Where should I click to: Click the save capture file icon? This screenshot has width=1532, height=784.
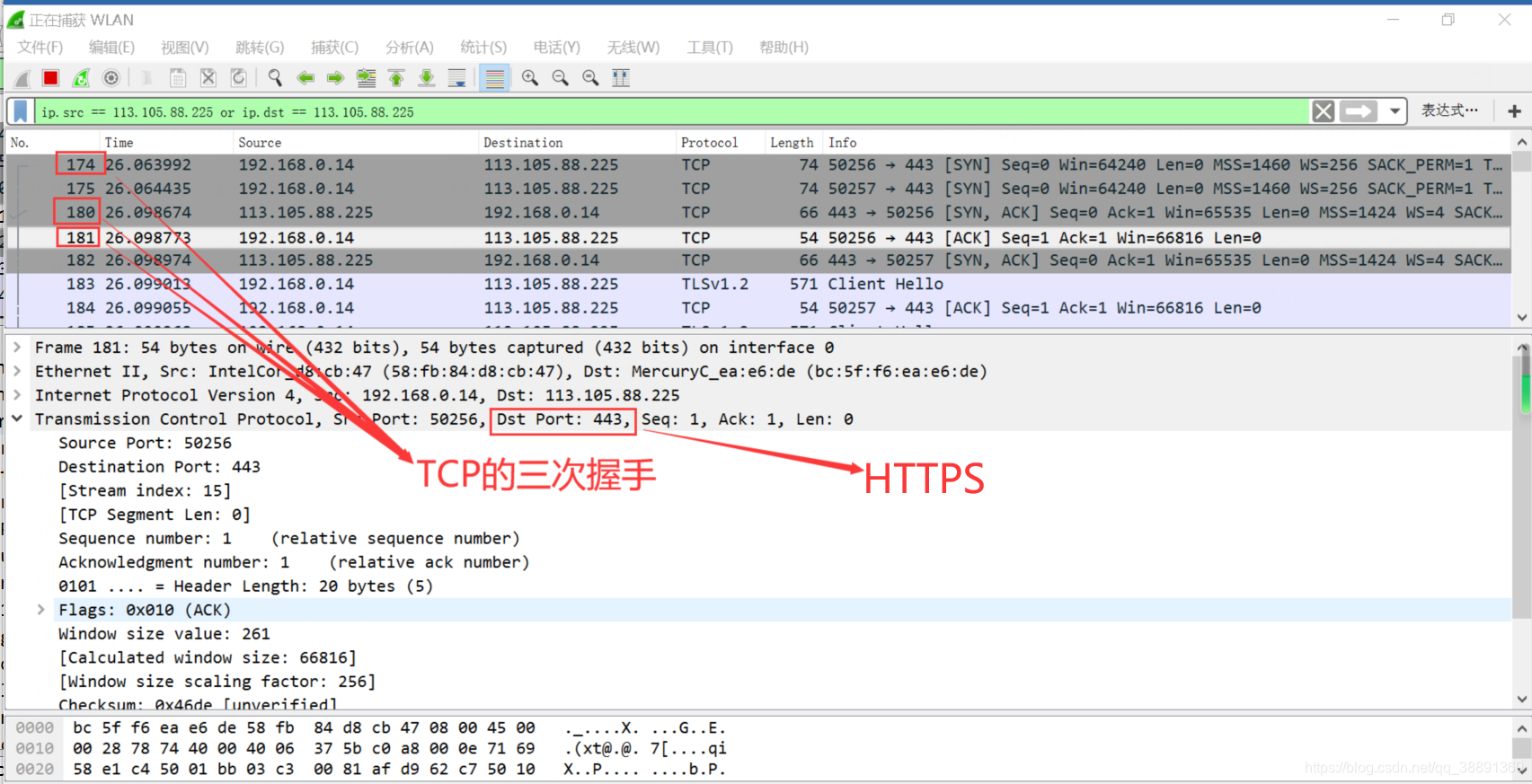(x=178, y=78)
